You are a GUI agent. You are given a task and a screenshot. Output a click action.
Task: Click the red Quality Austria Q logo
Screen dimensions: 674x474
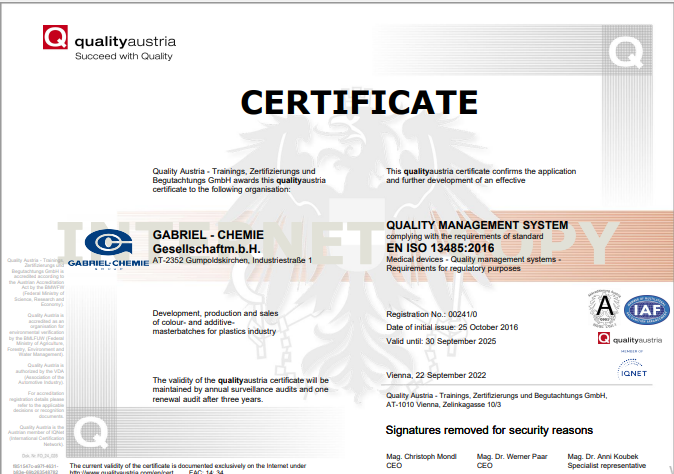click(55, 37)
